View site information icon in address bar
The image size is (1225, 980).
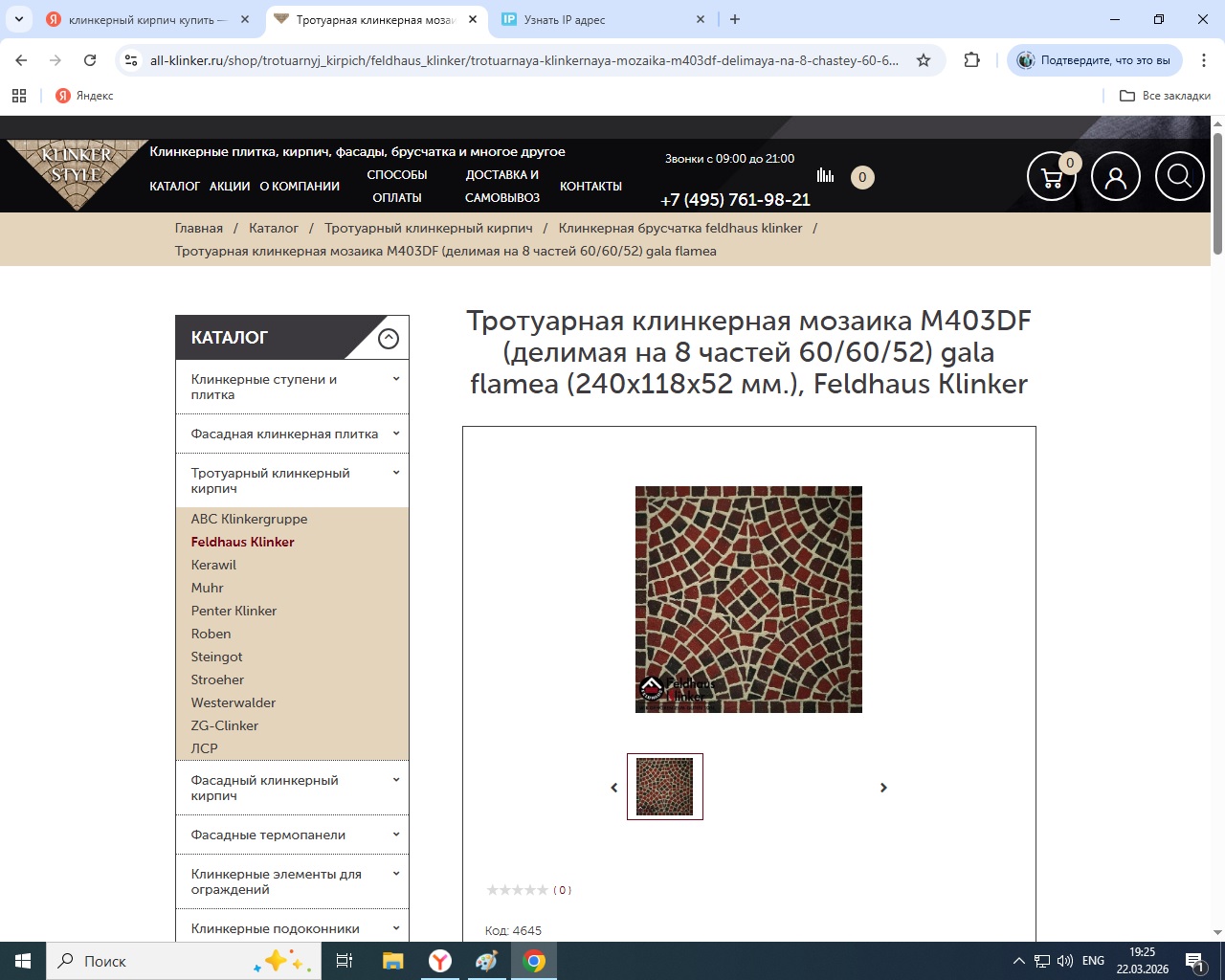tap(132, 60)
